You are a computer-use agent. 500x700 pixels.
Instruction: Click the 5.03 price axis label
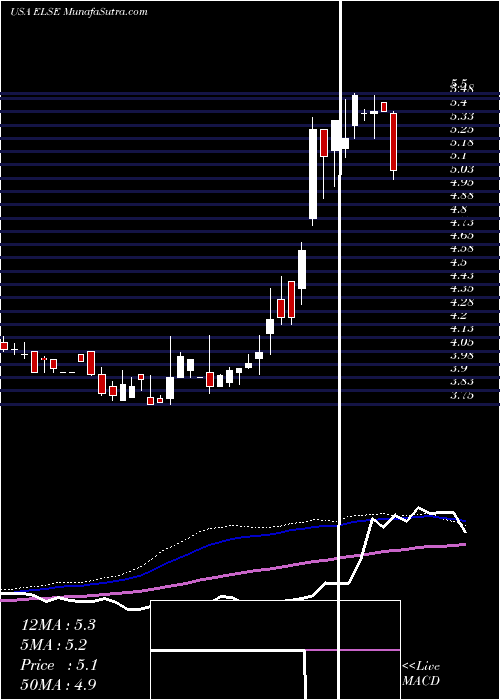click(461, 169)
